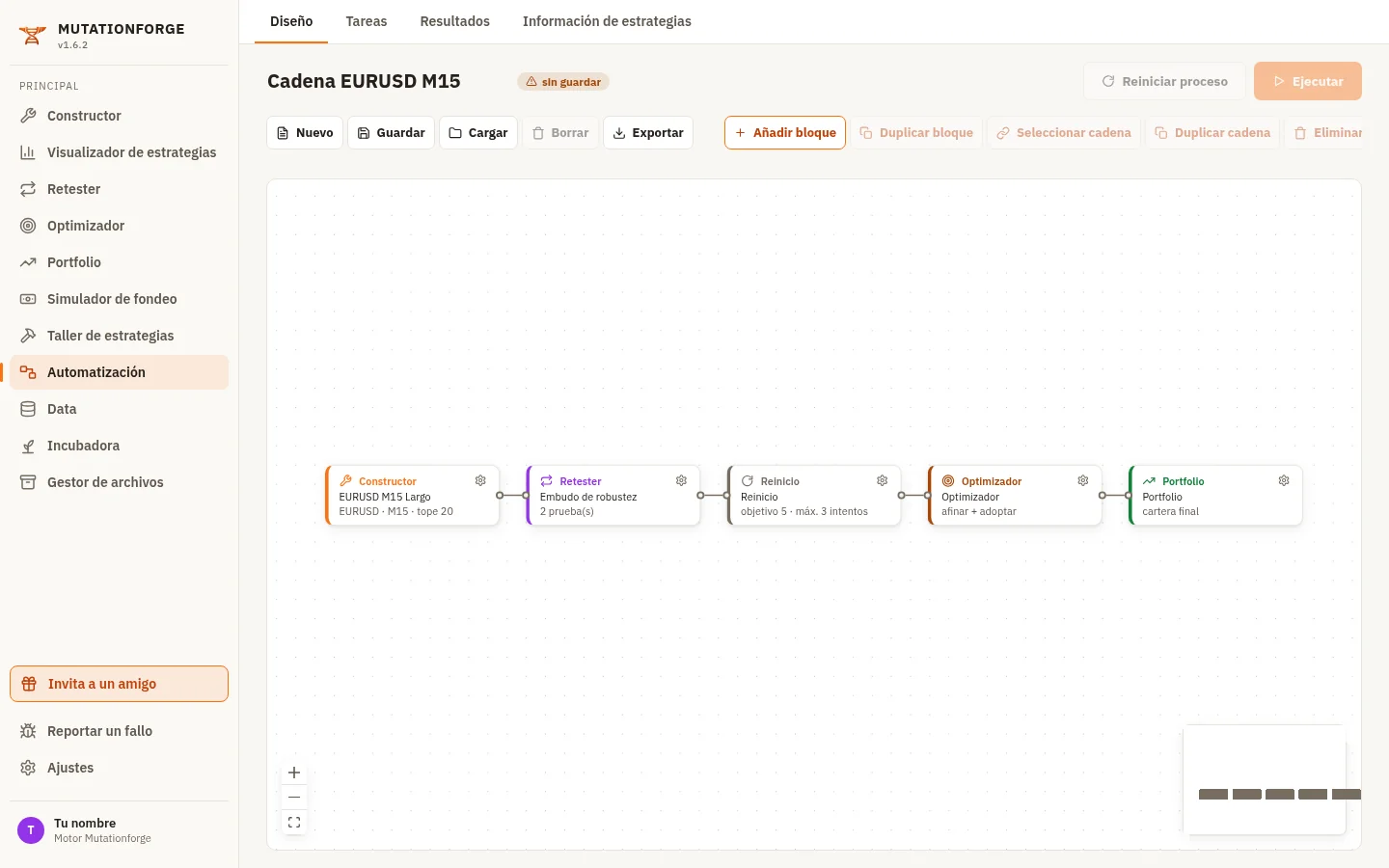This screenshot has width=1389, height=868.
Task: Switch to the Tareas tab
Action: [367, 21]
